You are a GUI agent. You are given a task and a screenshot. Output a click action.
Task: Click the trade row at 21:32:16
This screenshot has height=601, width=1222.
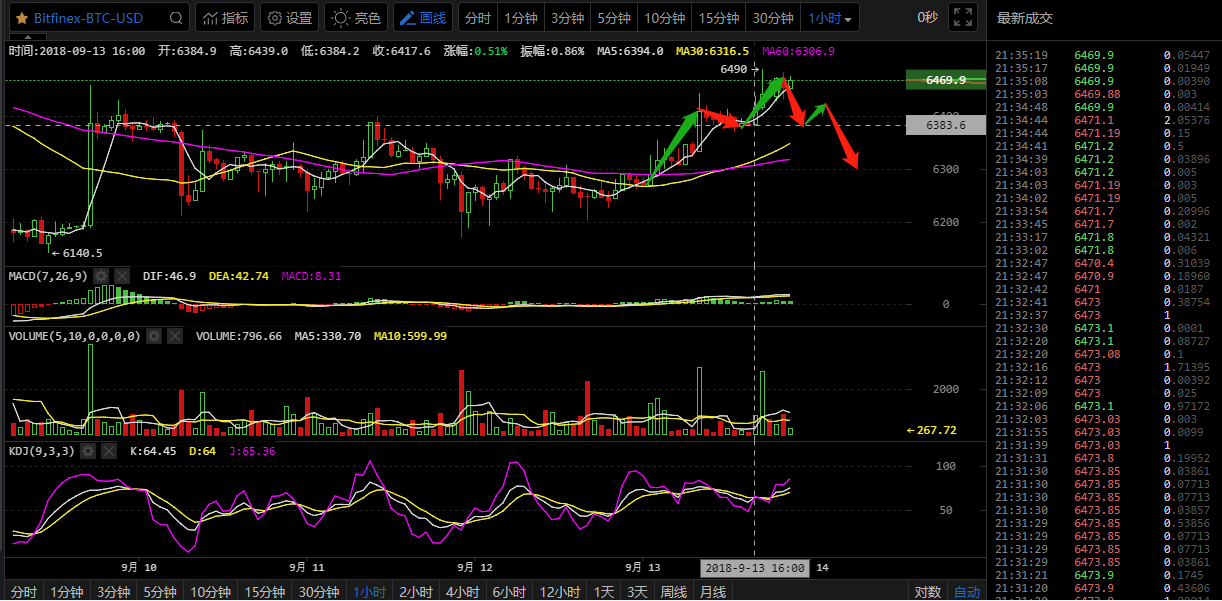click(x=1103, y=367)
